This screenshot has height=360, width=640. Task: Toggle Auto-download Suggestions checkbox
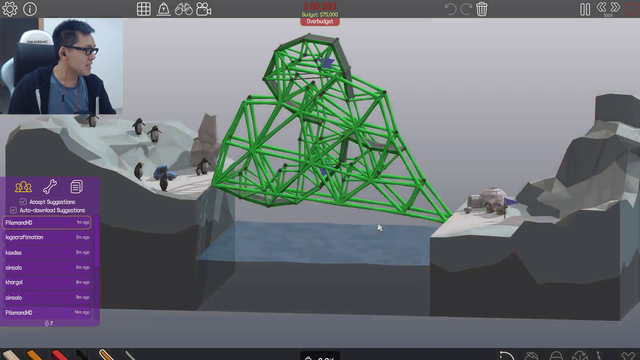13,210
